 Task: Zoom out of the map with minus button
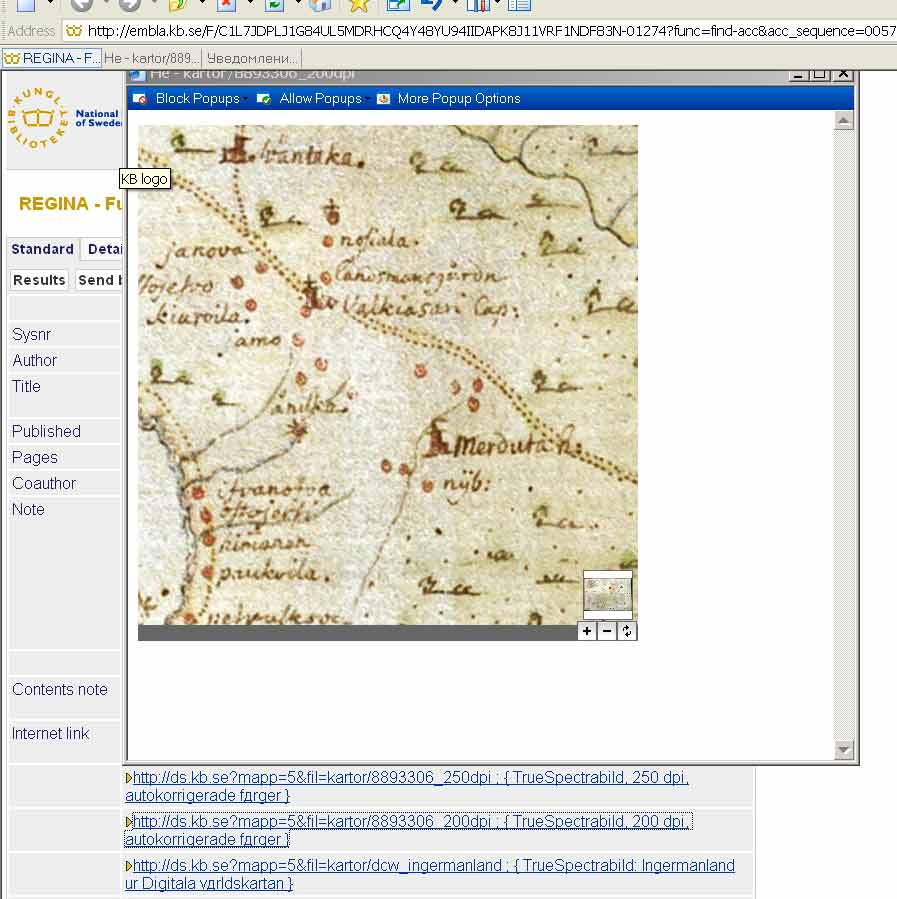(x=607, y=631)
